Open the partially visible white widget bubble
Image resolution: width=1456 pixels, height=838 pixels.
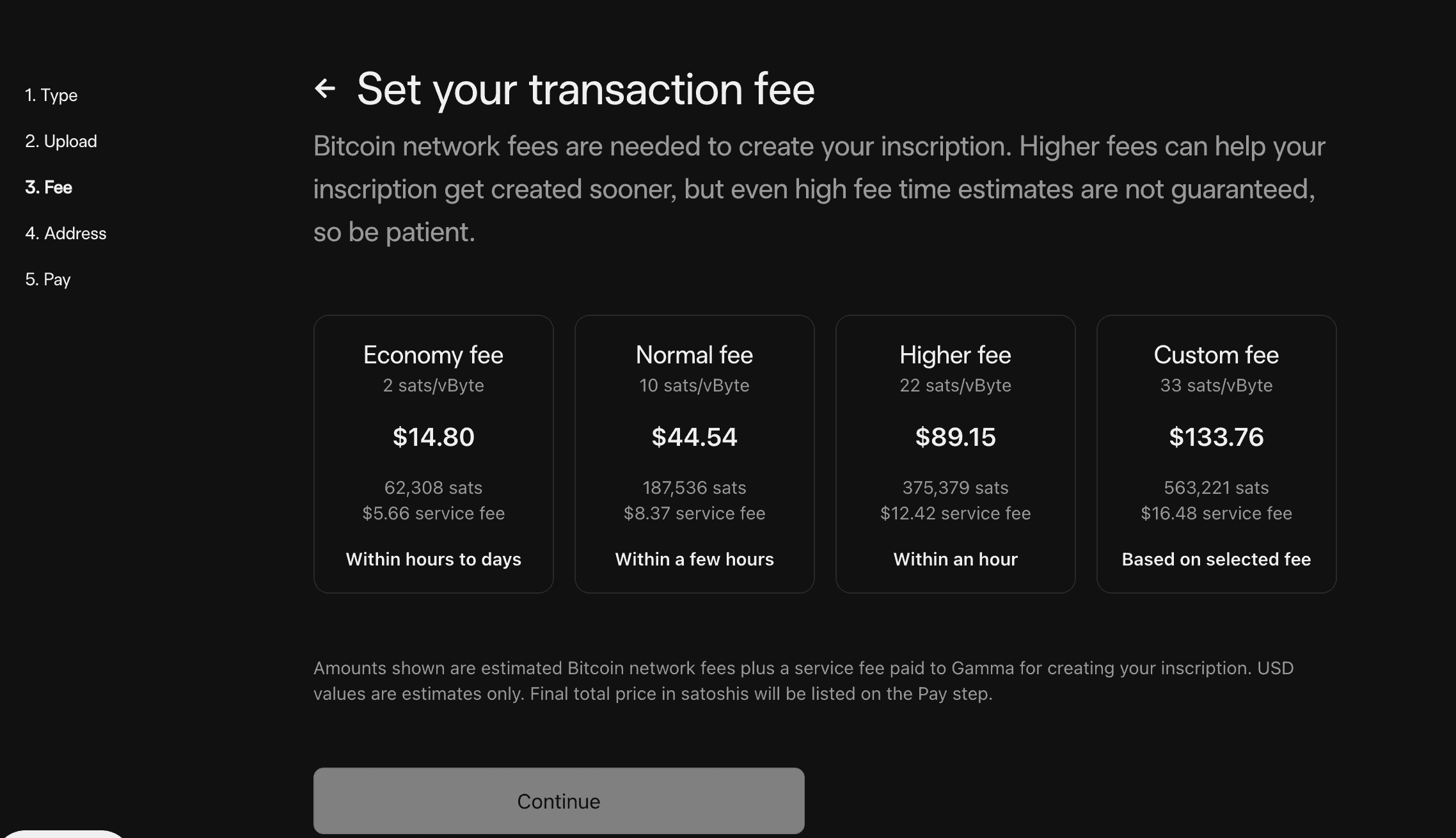pyautogui.click(x=64, y=834)
